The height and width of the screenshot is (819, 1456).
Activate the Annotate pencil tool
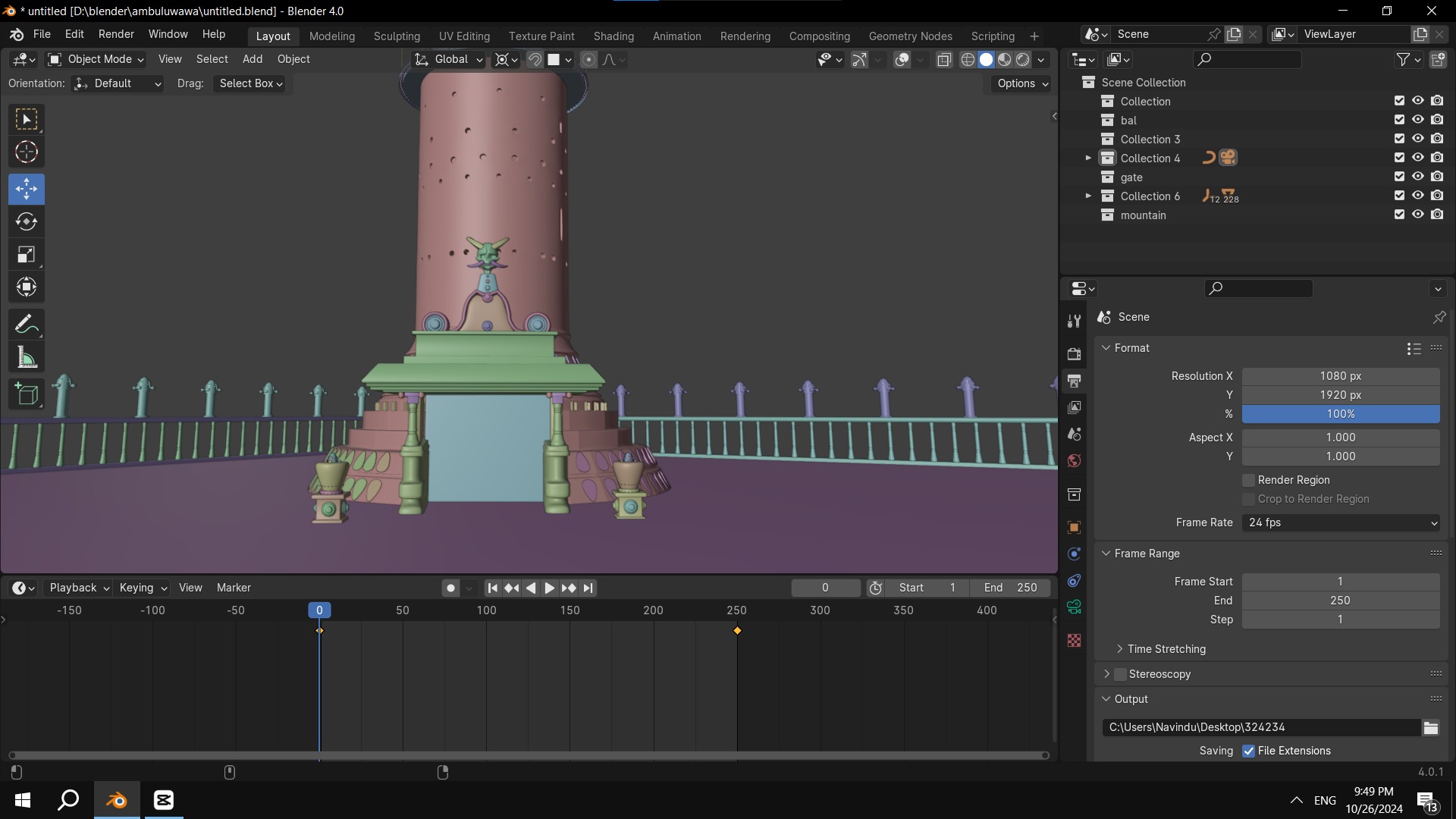click(x=27, y=325)
